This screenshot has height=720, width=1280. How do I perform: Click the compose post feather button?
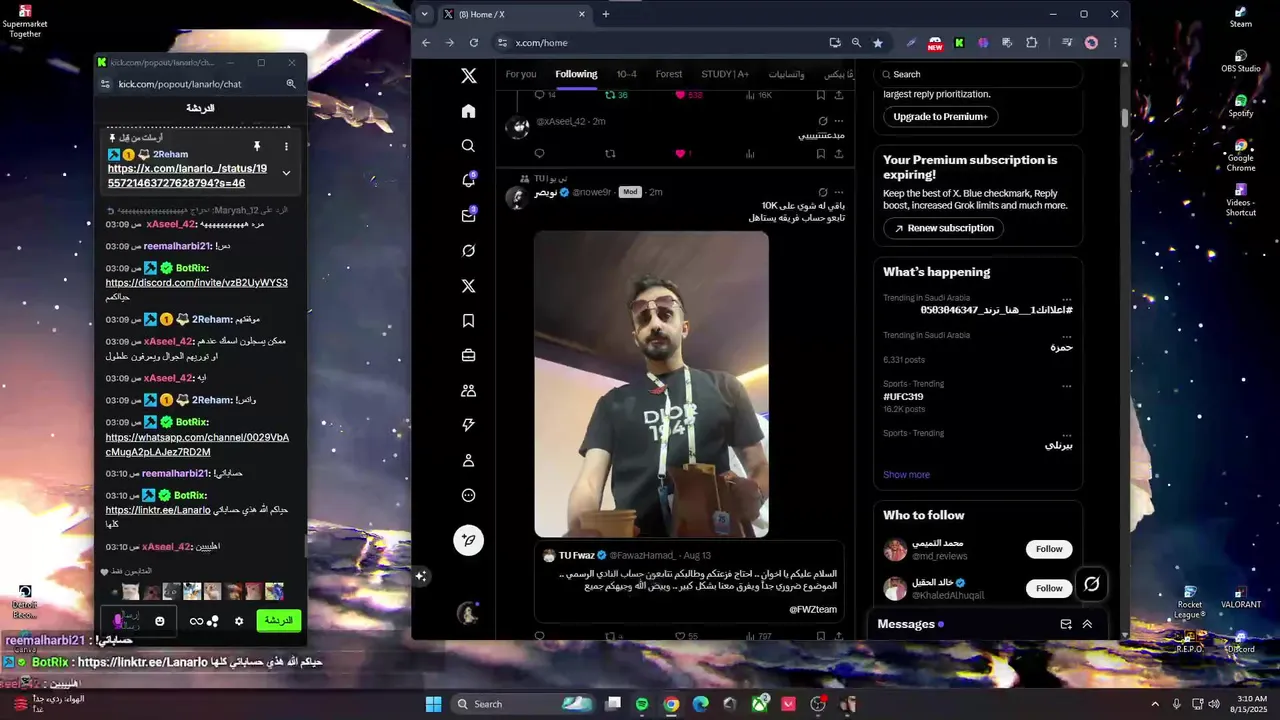pos(468,541)
